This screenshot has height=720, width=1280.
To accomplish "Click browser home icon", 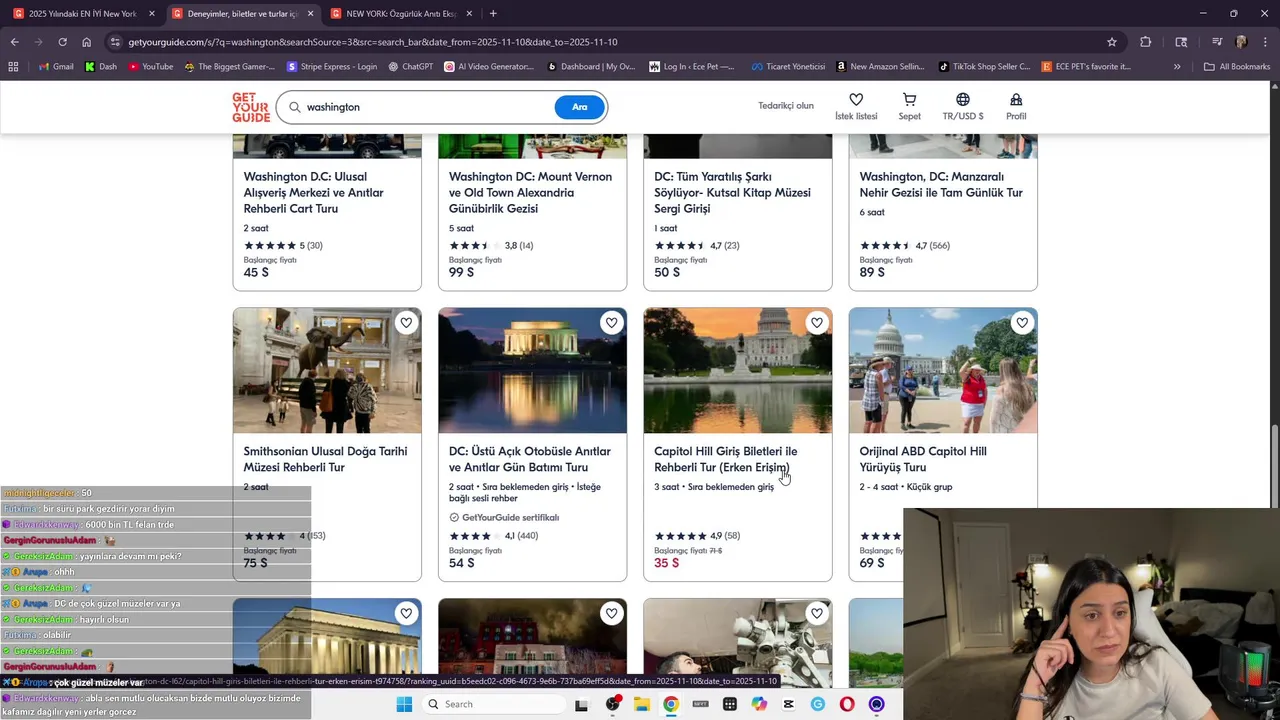I will 86,42.
